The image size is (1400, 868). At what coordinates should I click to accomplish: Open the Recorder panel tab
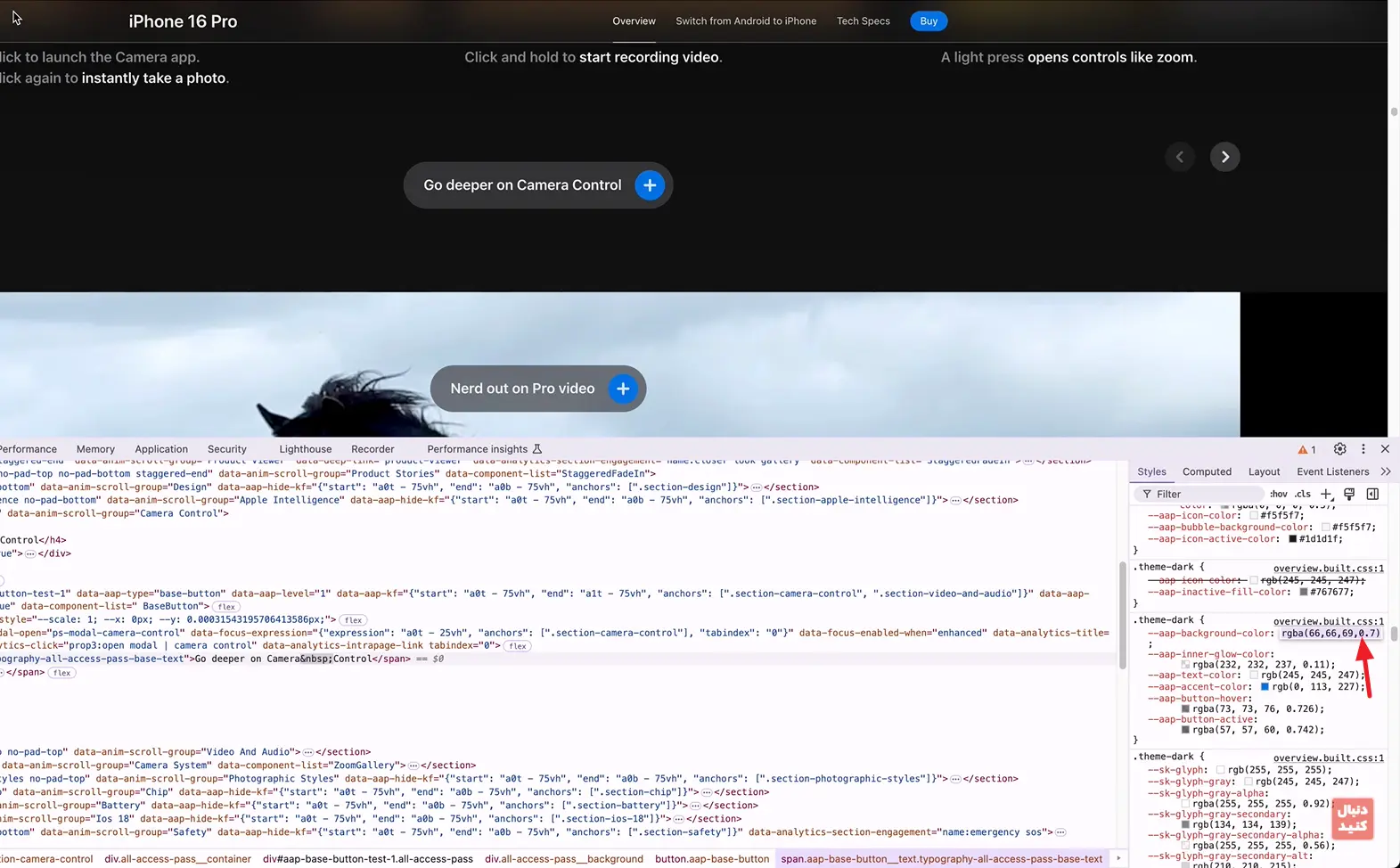tap(373, 449)
